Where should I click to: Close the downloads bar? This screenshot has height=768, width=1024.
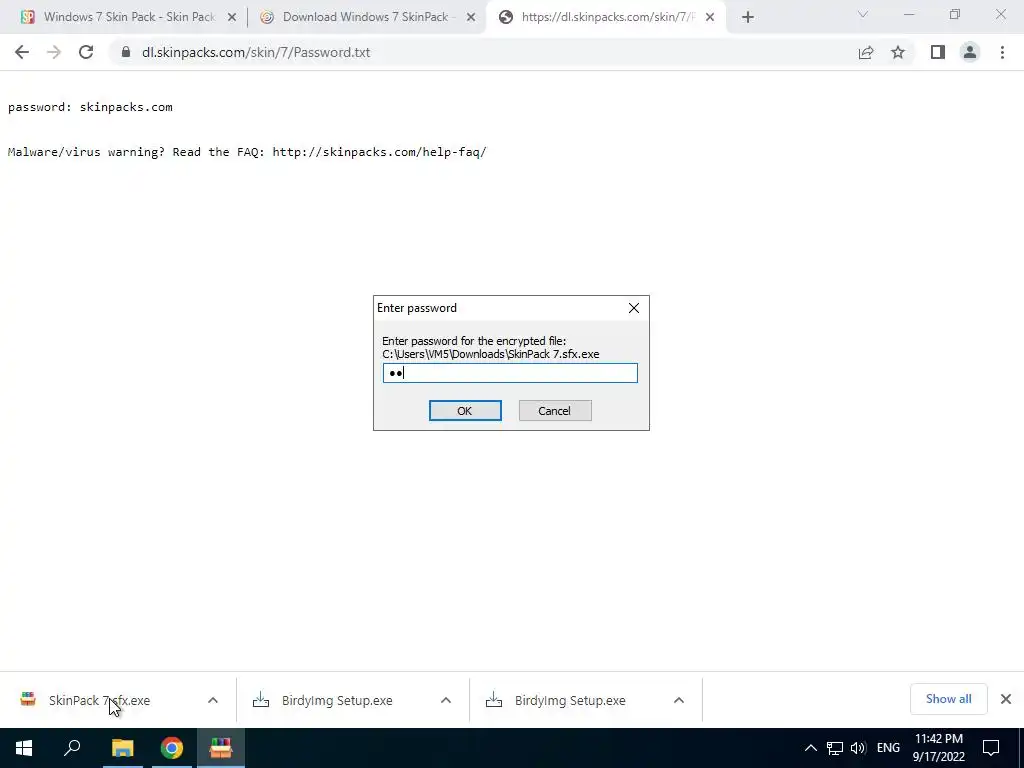click(1006, 699)
